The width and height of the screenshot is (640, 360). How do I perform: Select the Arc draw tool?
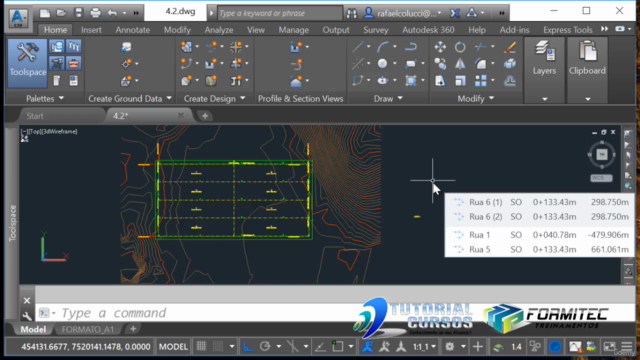pos(383,47)
